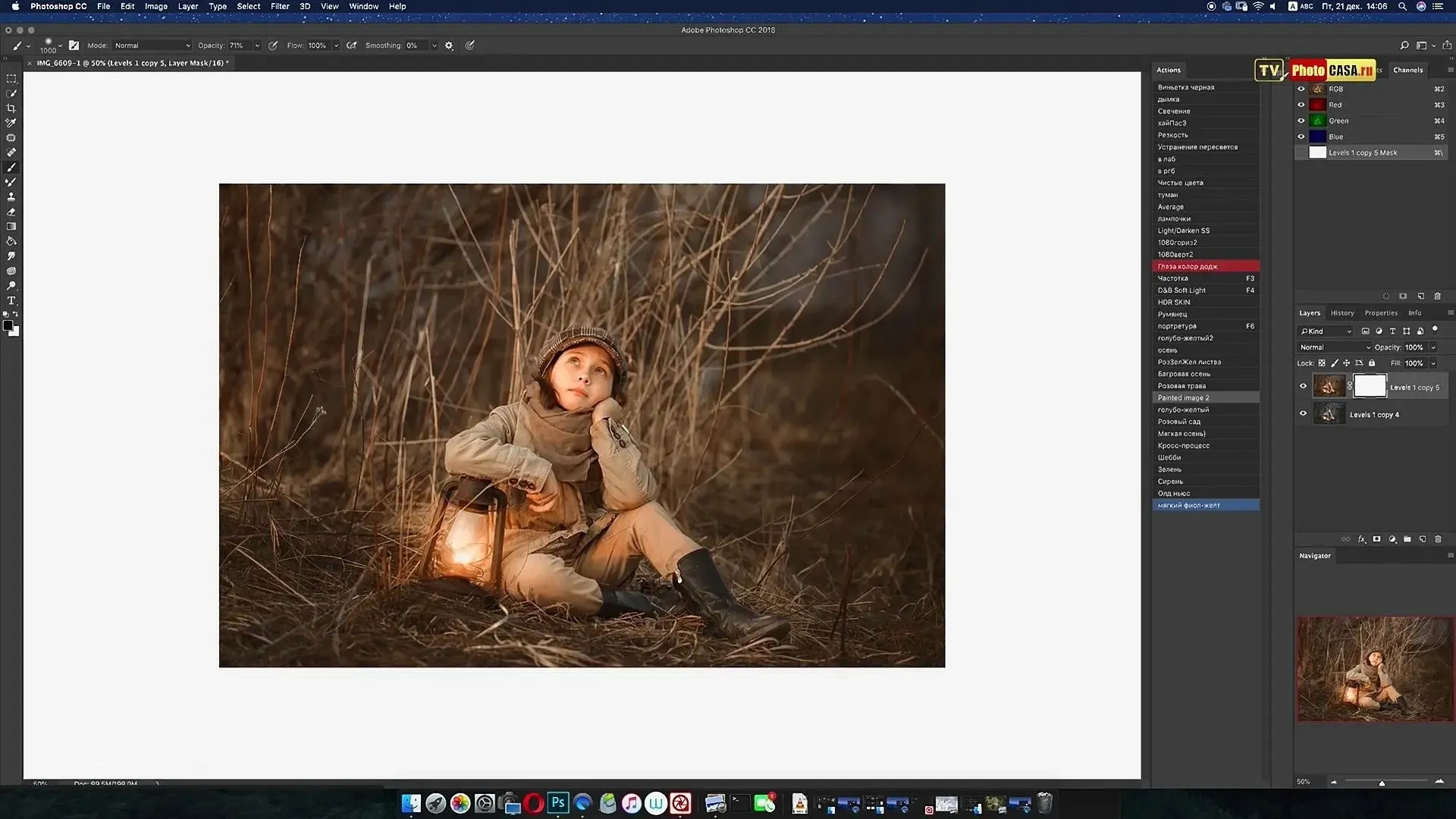Select the Levels 1 copy 5 layer mask thumbnail
The image size is (1456, 819).
tap(1370, 386)
